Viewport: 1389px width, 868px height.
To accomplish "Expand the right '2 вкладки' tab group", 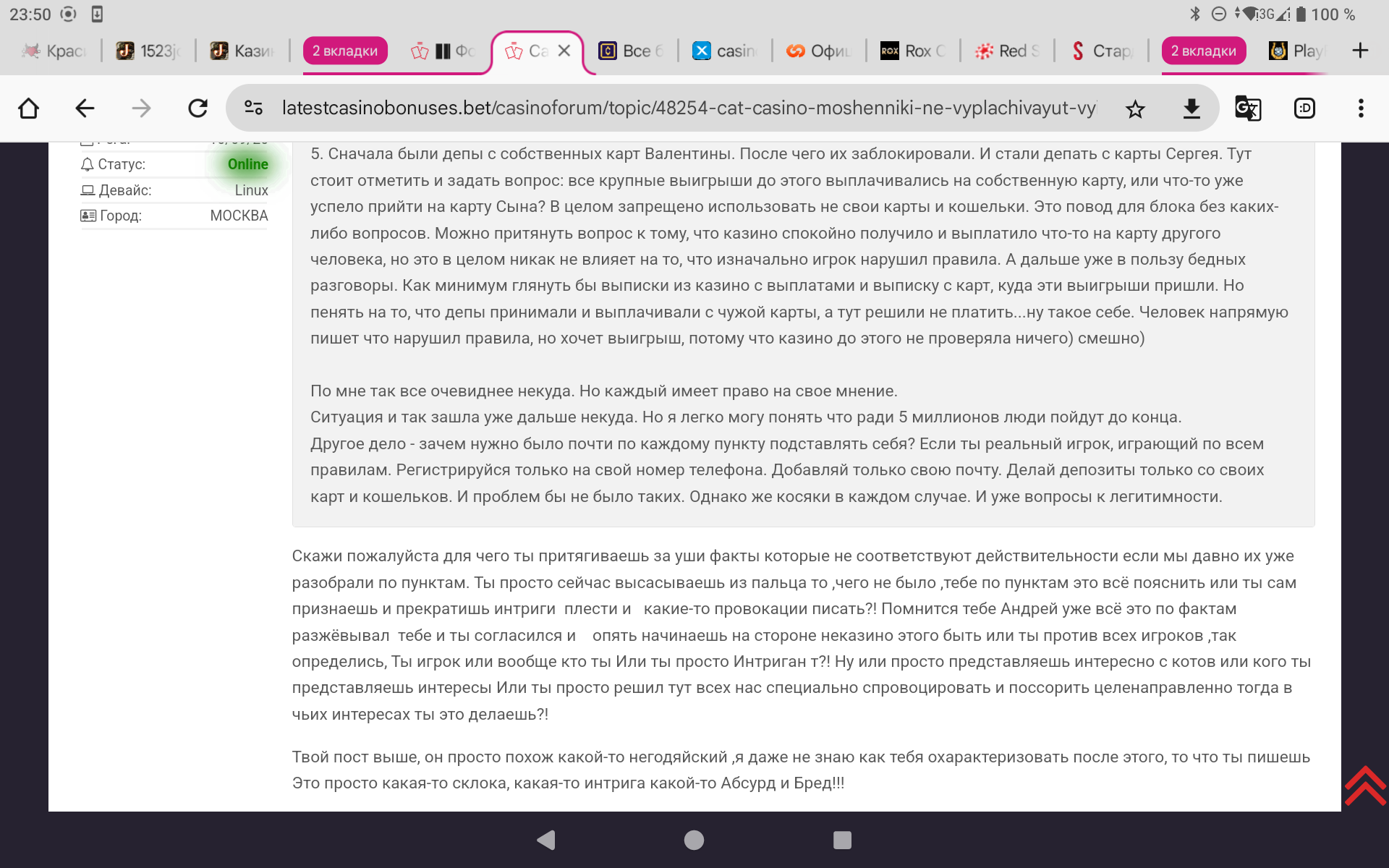I will pos(1203,51).
